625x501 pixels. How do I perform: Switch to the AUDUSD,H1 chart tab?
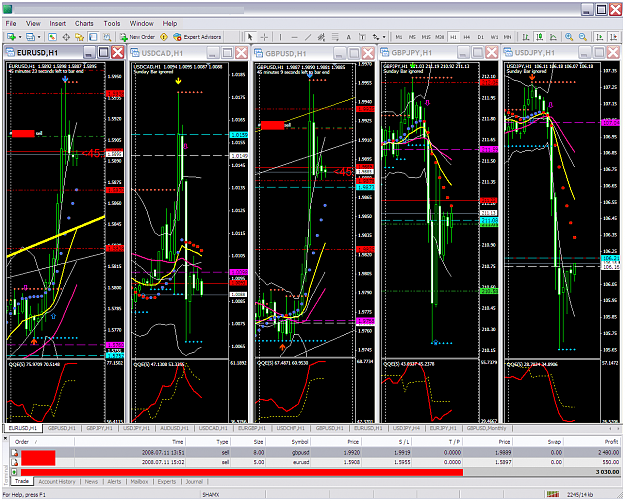pos(174,428)
